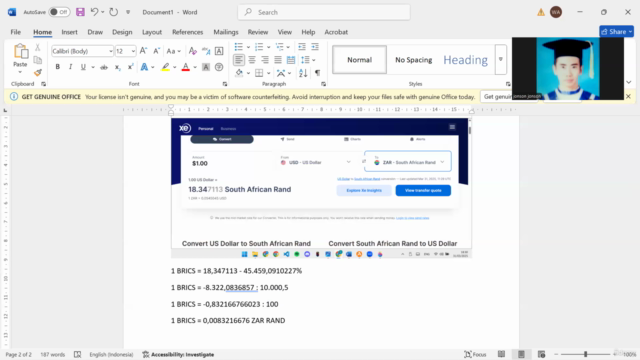Screen dimensions: 640x360
Task: Open the References tab
Action: click(187, 32)
